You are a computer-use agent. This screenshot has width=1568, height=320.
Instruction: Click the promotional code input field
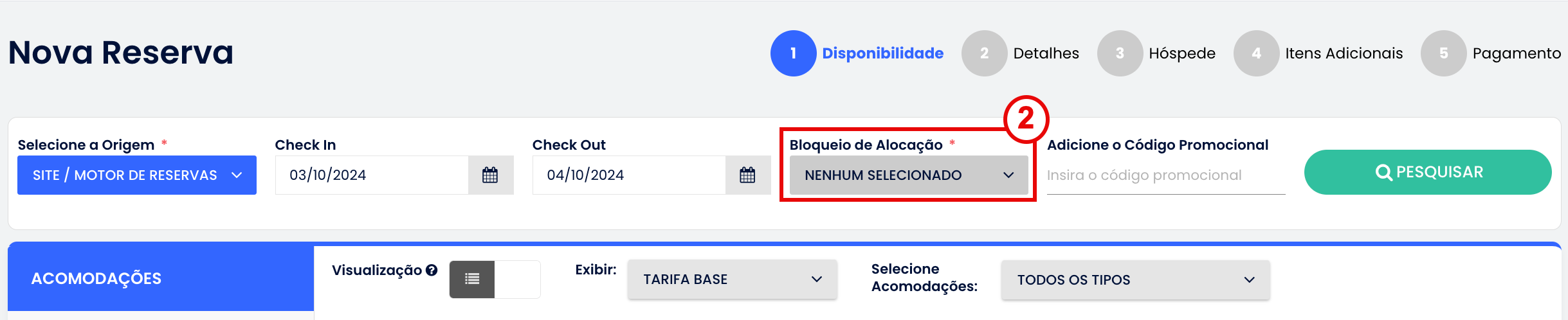[1165, 175]
